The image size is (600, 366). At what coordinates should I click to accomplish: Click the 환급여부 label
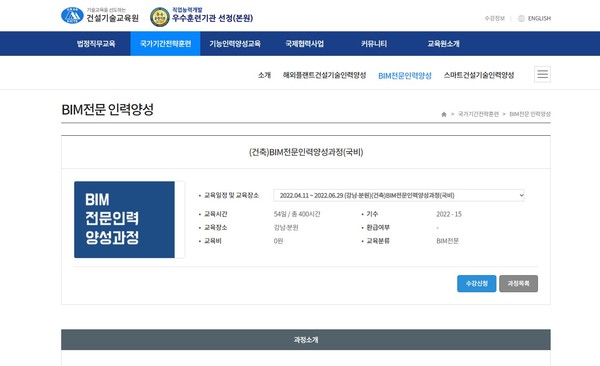tap(378, 227)
